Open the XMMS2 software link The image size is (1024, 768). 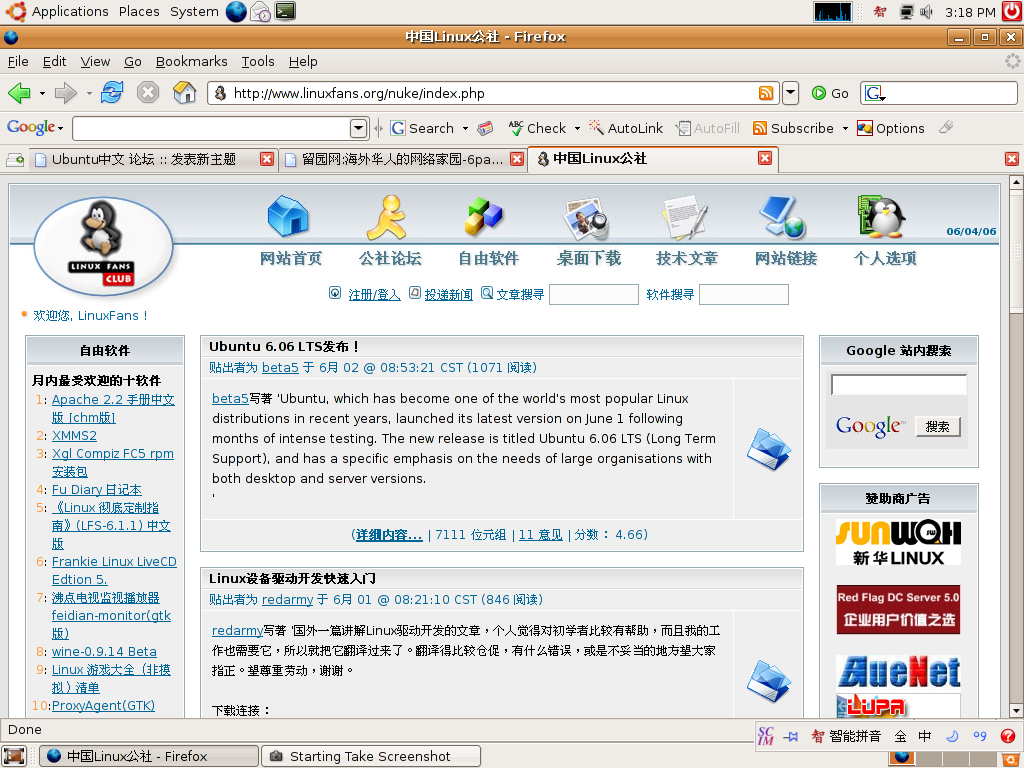pyautogui.click(x=74, y=436)
